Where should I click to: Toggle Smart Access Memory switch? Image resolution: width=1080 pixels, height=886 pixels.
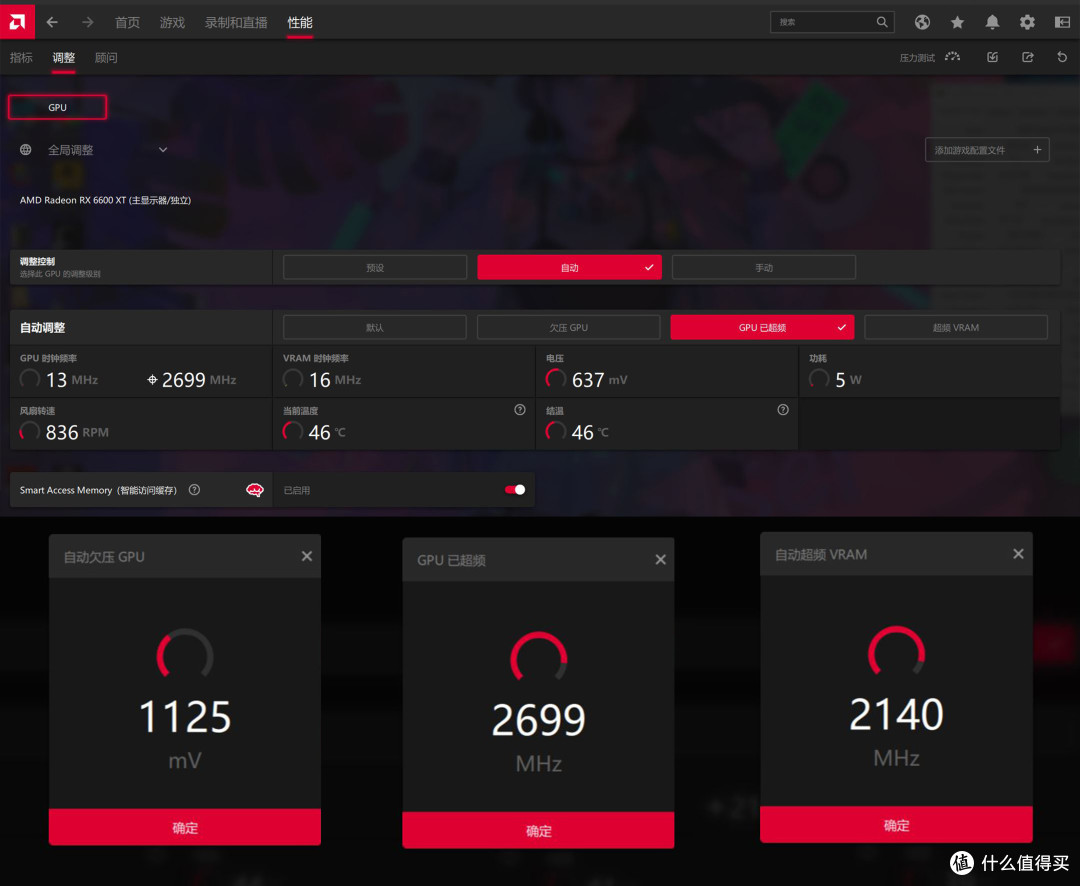coord(515,490)
